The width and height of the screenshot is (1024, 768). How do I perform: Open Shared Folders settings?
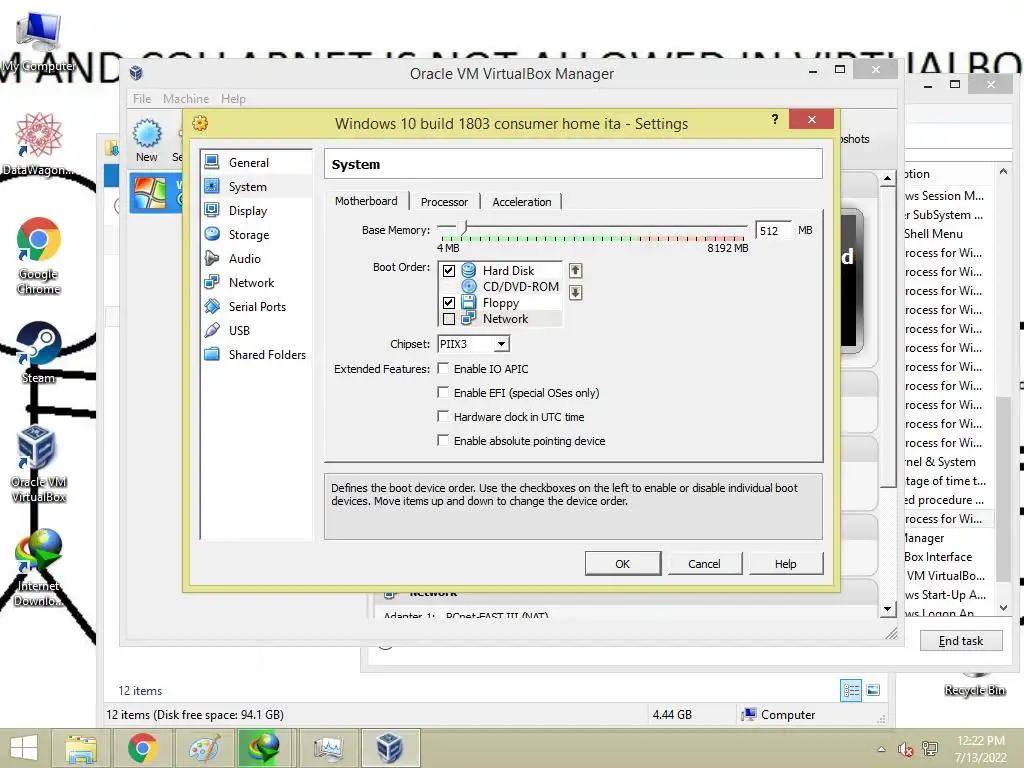(266, 355)
